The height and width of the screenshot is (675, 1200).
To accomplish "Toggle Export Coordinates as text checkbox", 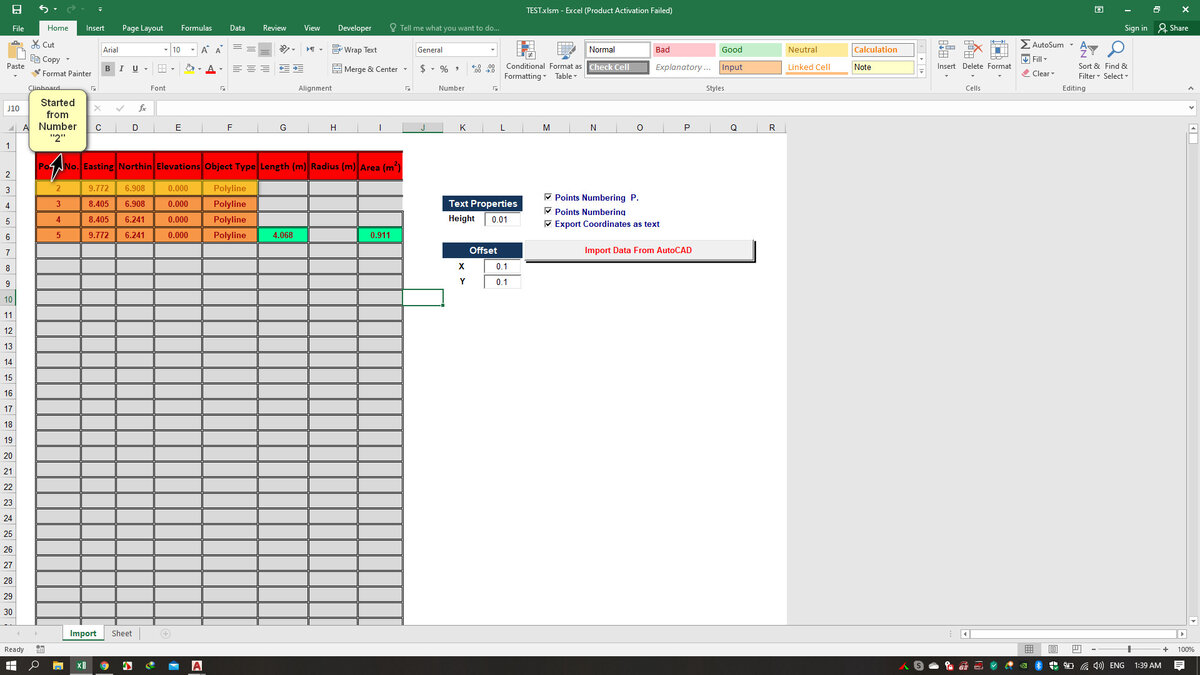I will 547,224.
